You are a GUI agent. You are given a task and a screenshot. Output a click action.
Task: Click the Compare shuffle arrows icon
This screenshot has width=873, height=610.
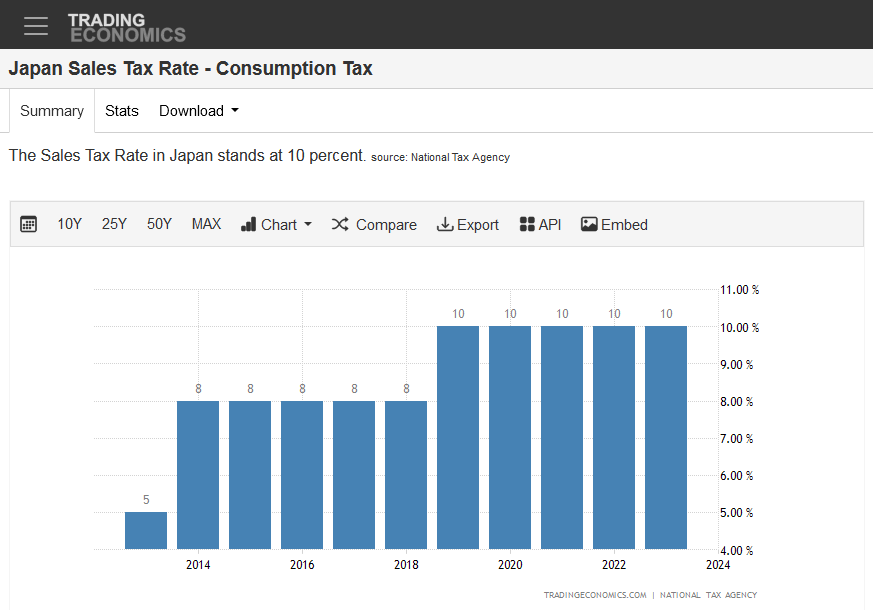pyautogui.click(x=340, y=225)
